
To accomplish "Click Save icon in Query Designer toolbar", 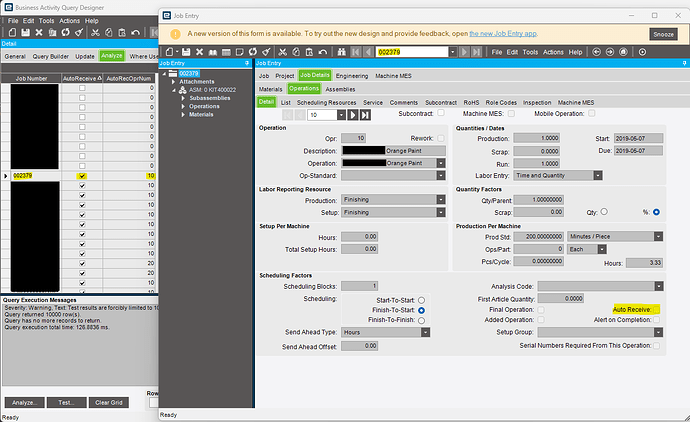I will (26, 32).
